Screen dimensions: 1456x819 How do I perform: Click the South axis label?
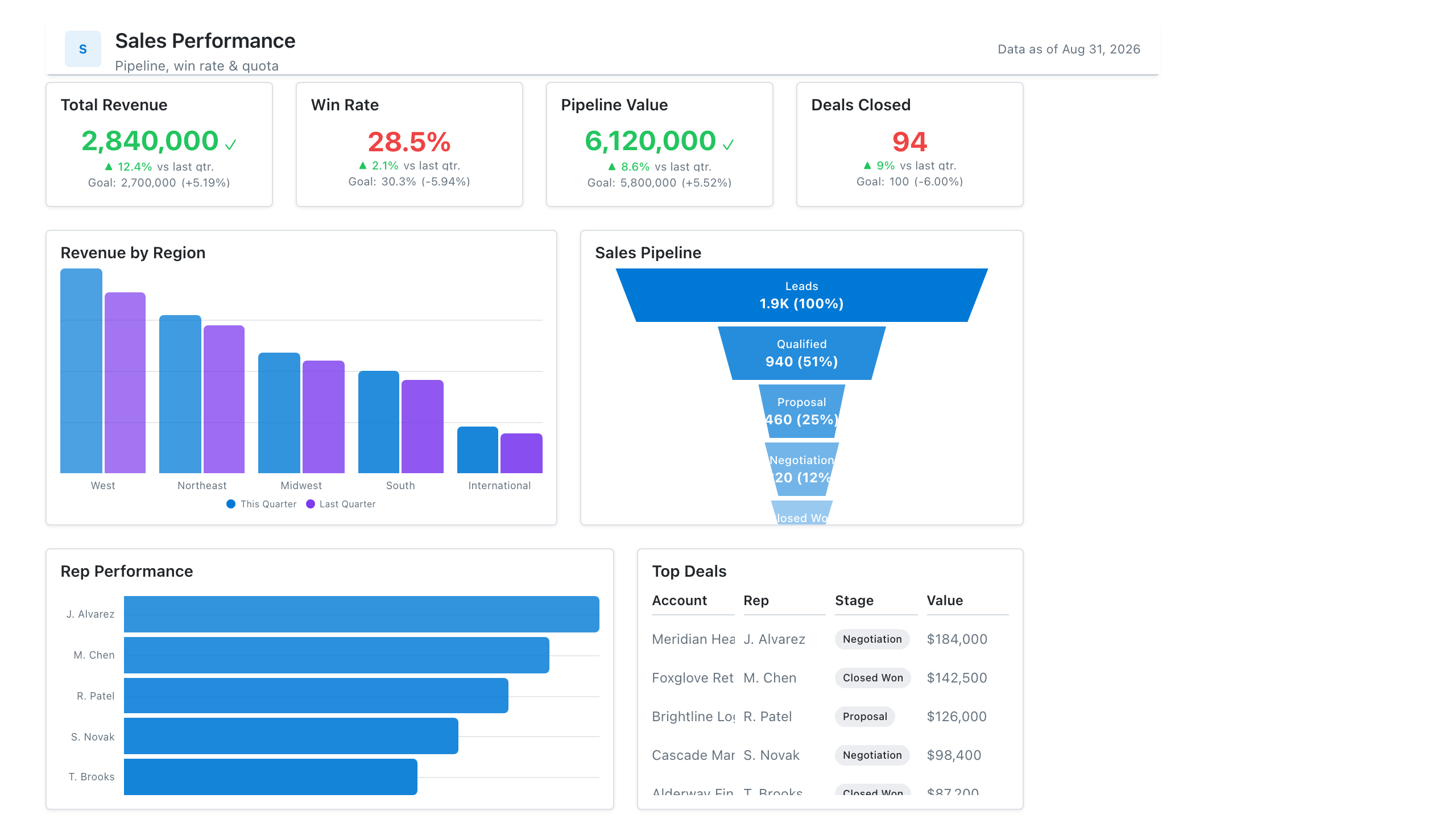coord(400,486)
